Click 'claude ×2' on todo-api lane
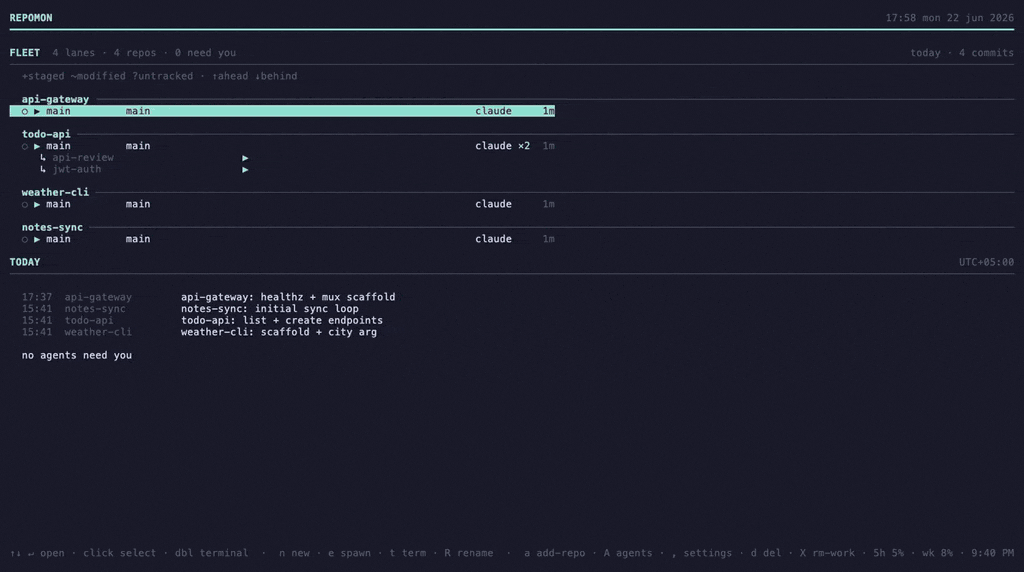Viewport: 1024px width, 572px height. click(x=503, y=146)
